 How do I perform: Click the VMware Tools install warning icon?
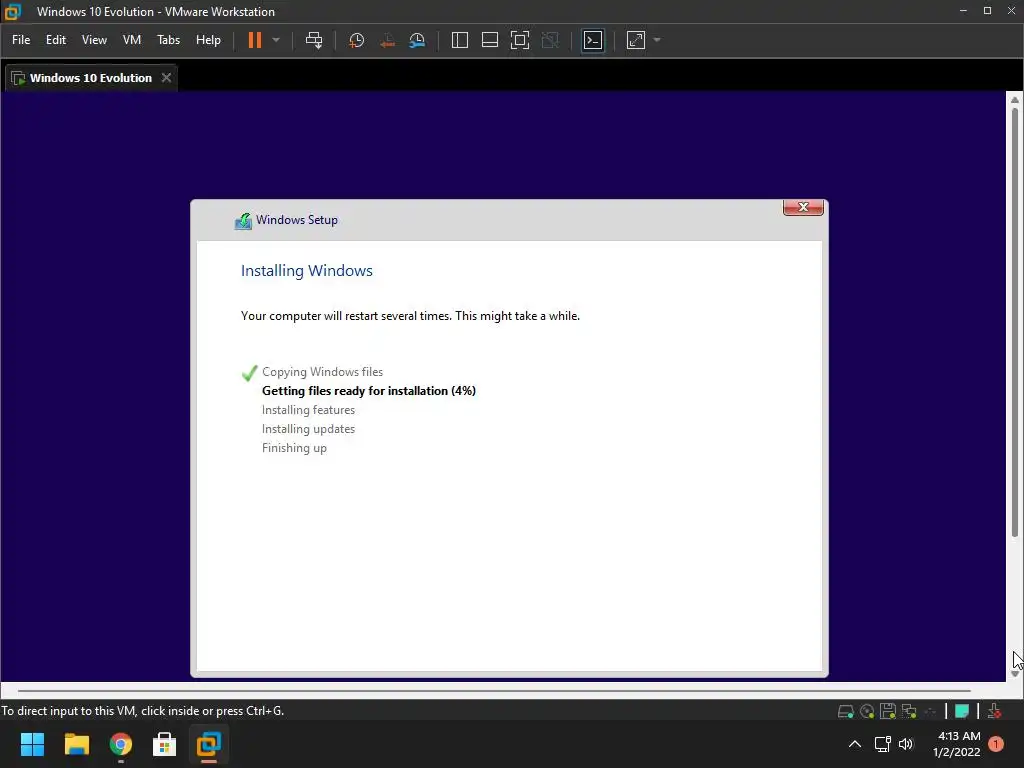click(994, 711)
